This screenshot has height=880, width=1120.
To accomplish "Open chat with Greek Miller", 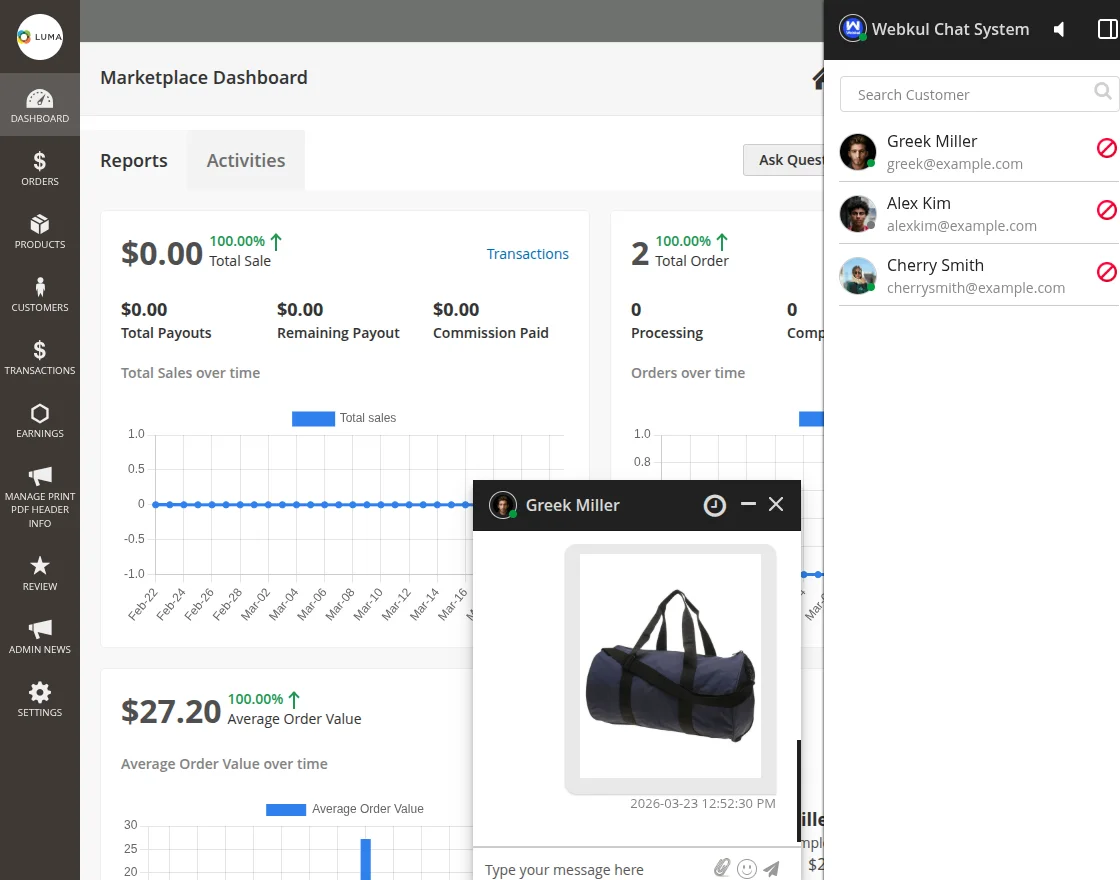I will tap(968, 151).
